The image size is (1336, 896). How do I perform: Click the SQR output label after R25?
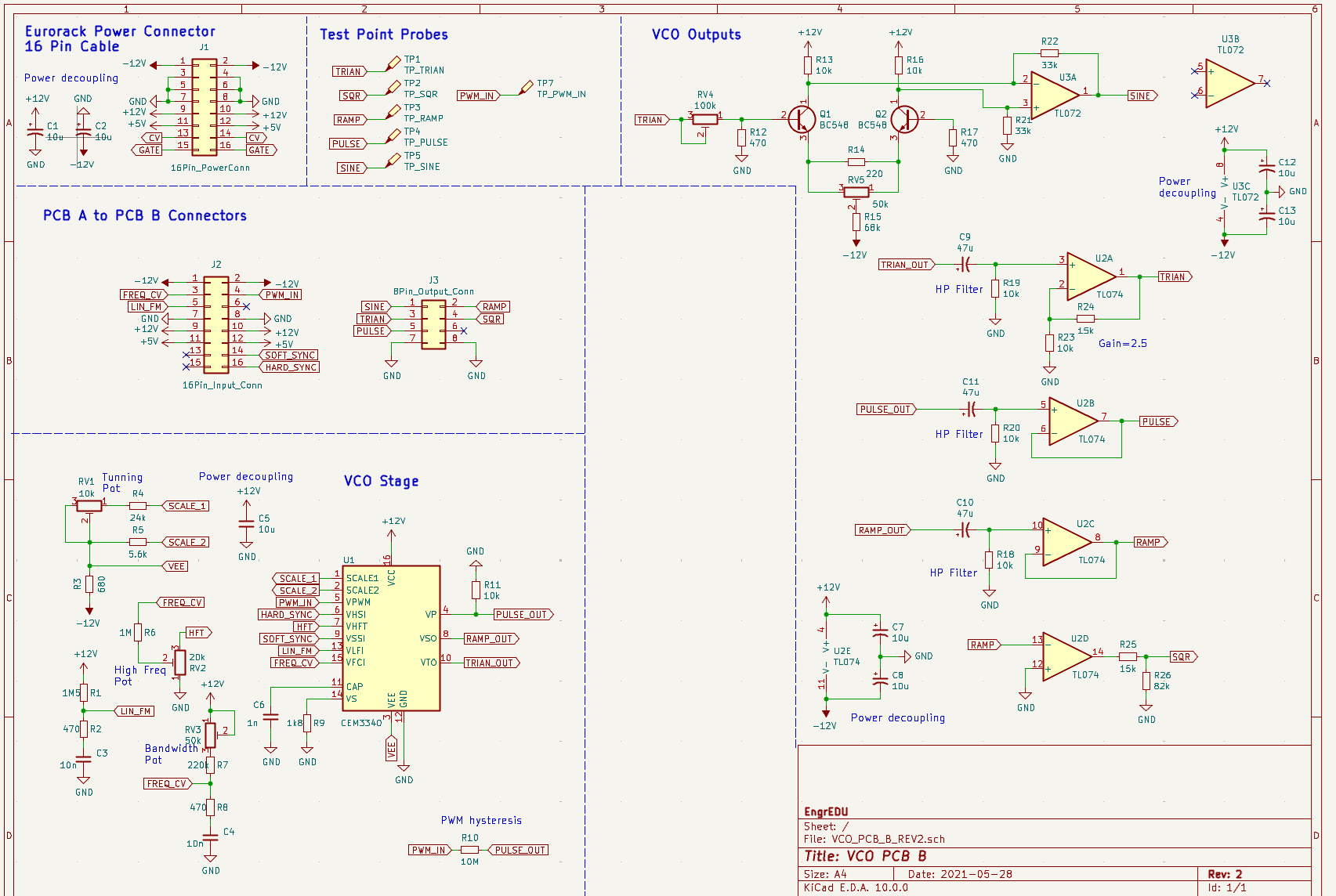click(1184, 657)
